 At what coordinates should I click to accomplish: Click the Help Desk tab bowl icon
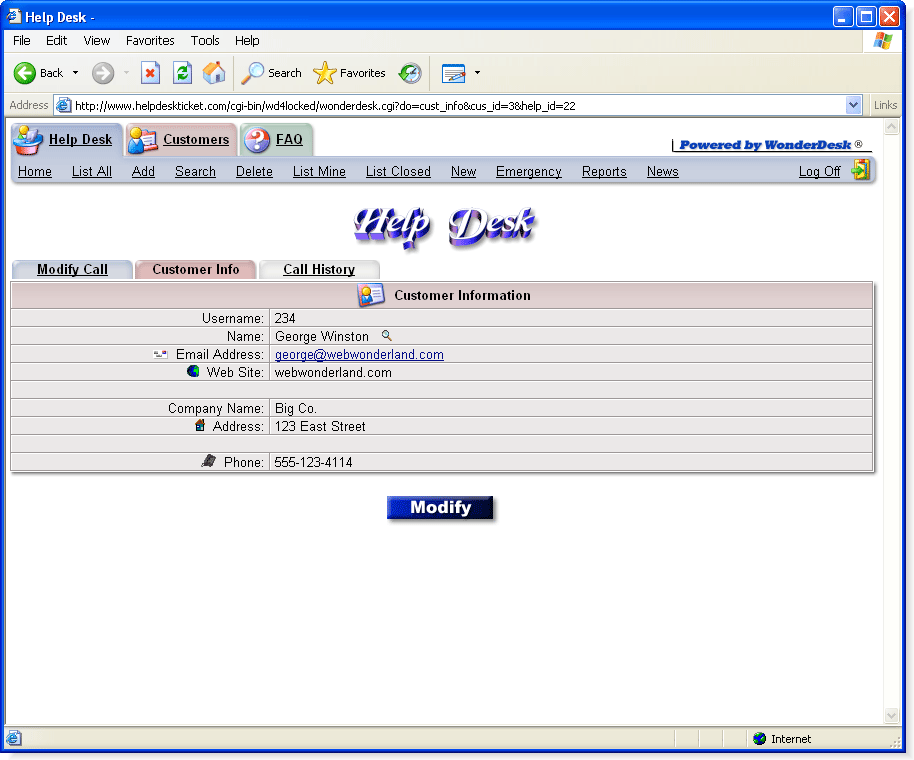(28, 140)
